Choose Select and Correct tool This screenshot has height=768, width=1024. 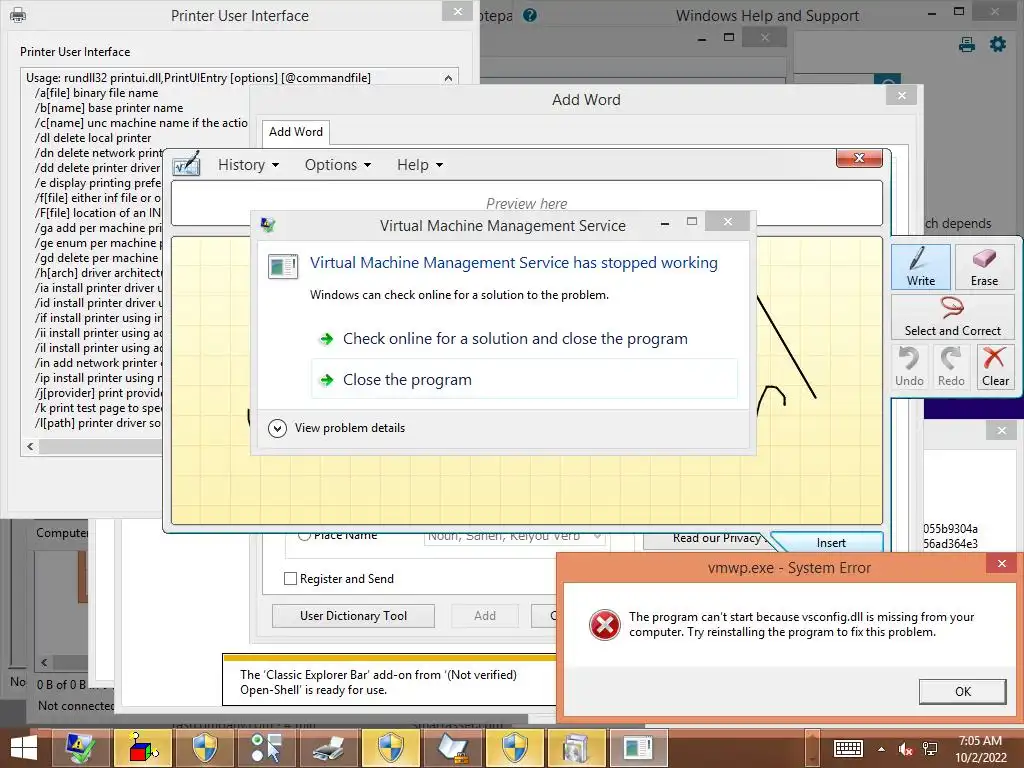[952, 316]
